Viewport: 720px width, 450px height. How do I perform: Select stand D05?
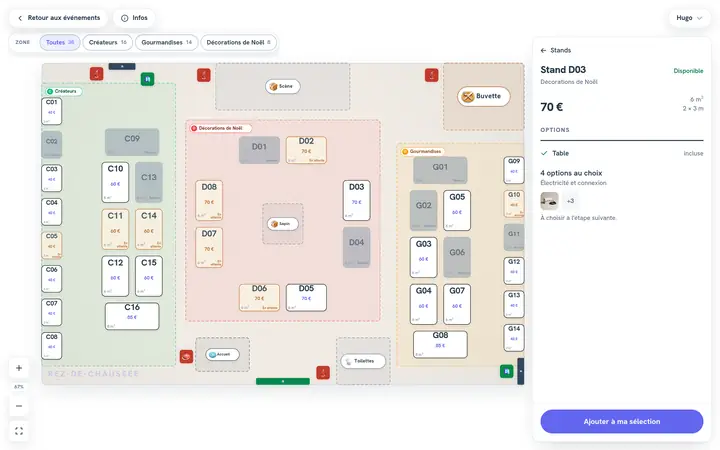click(306, 298)
